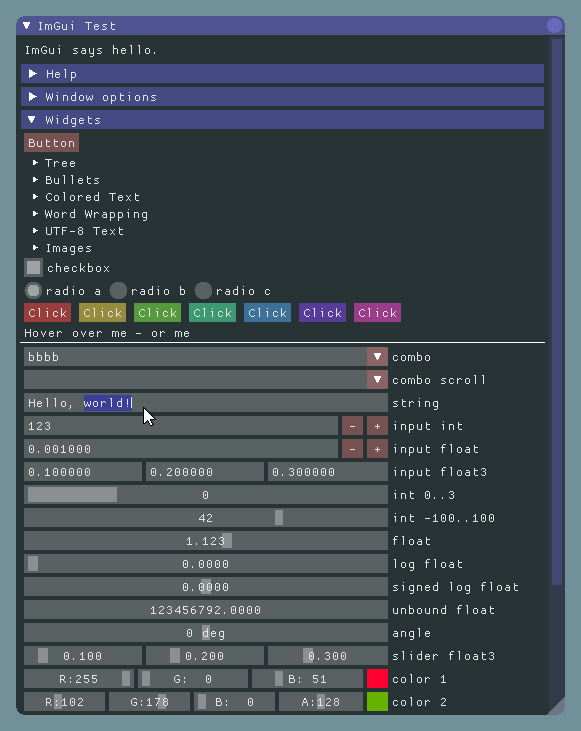
Task: Open the red color 1 swatch
Action: pos(377,678)
